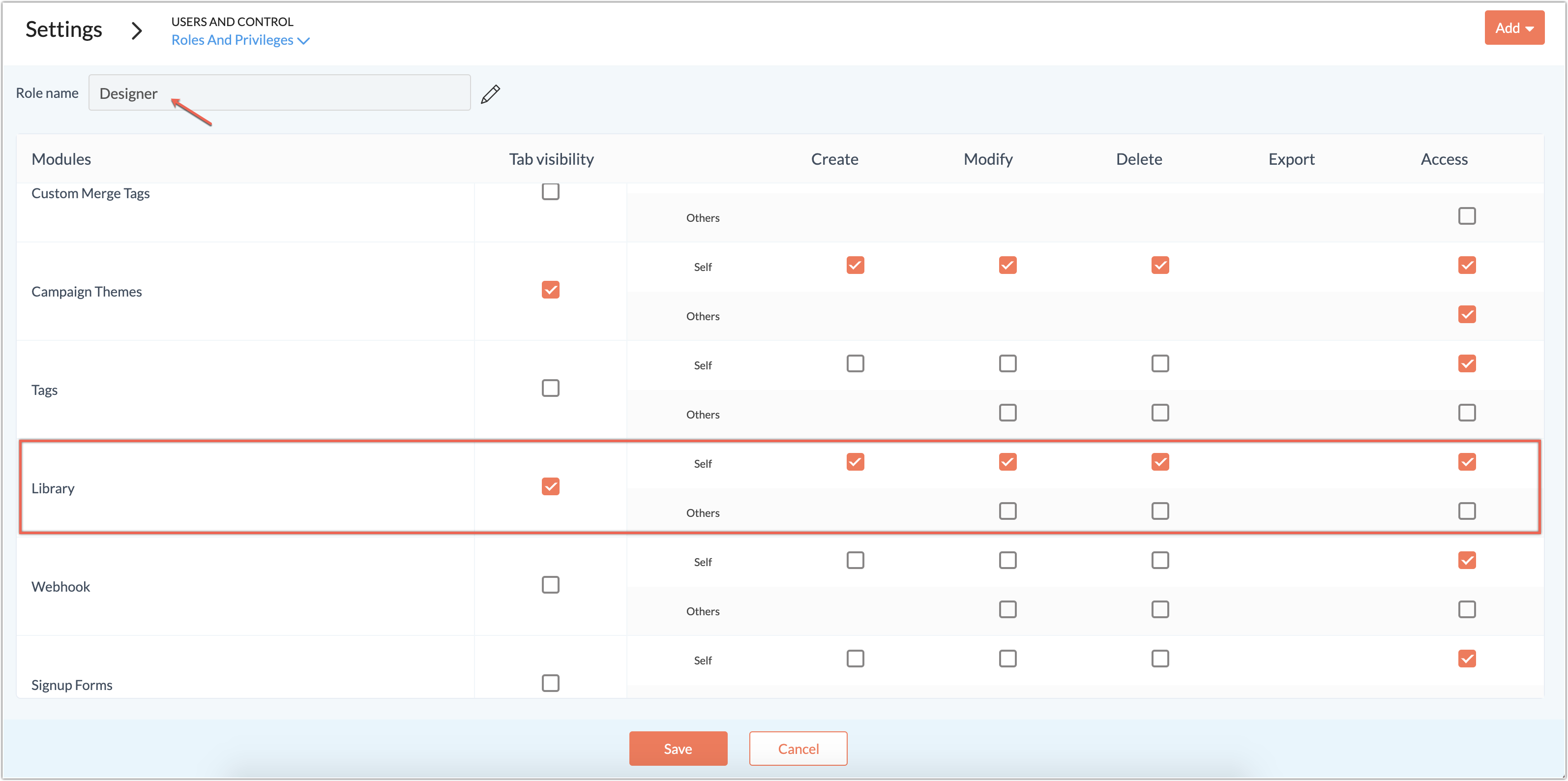Screen dimensions: 1568x781
Task: Click the Settings heading
Action: [64, 29]
